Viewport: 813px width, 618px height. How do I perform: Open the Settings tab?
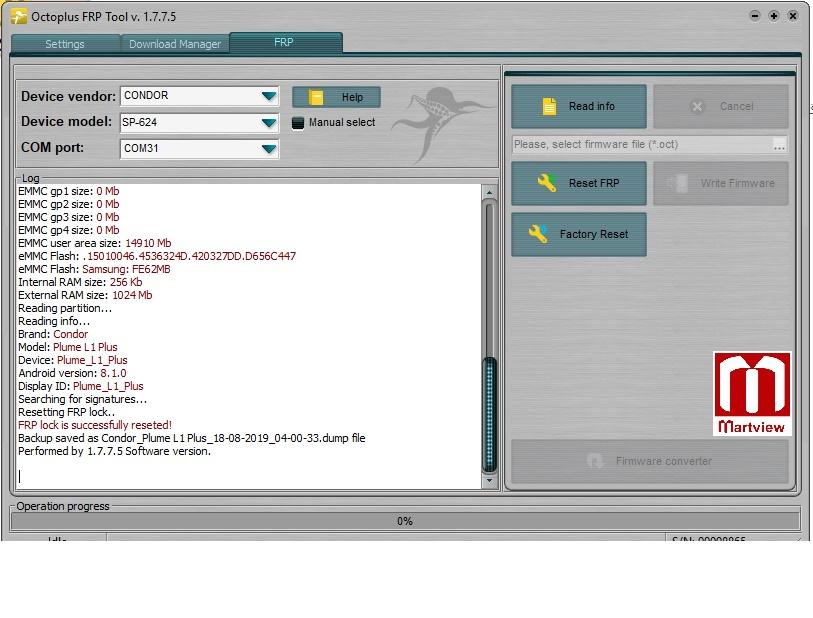65,44
